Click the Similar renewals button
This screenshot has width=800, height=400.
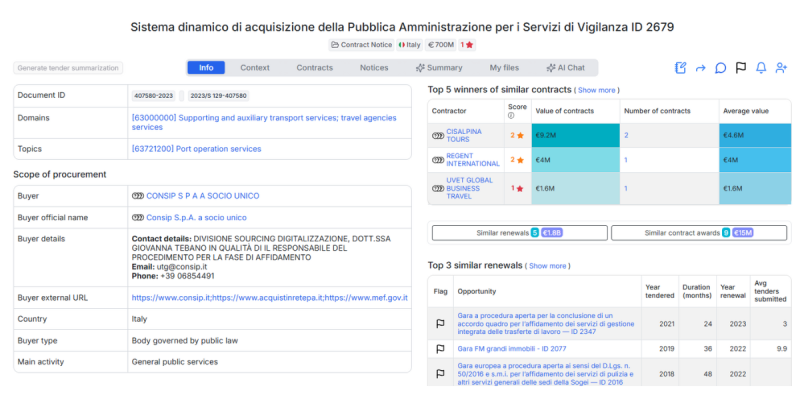tap(519, 233)
